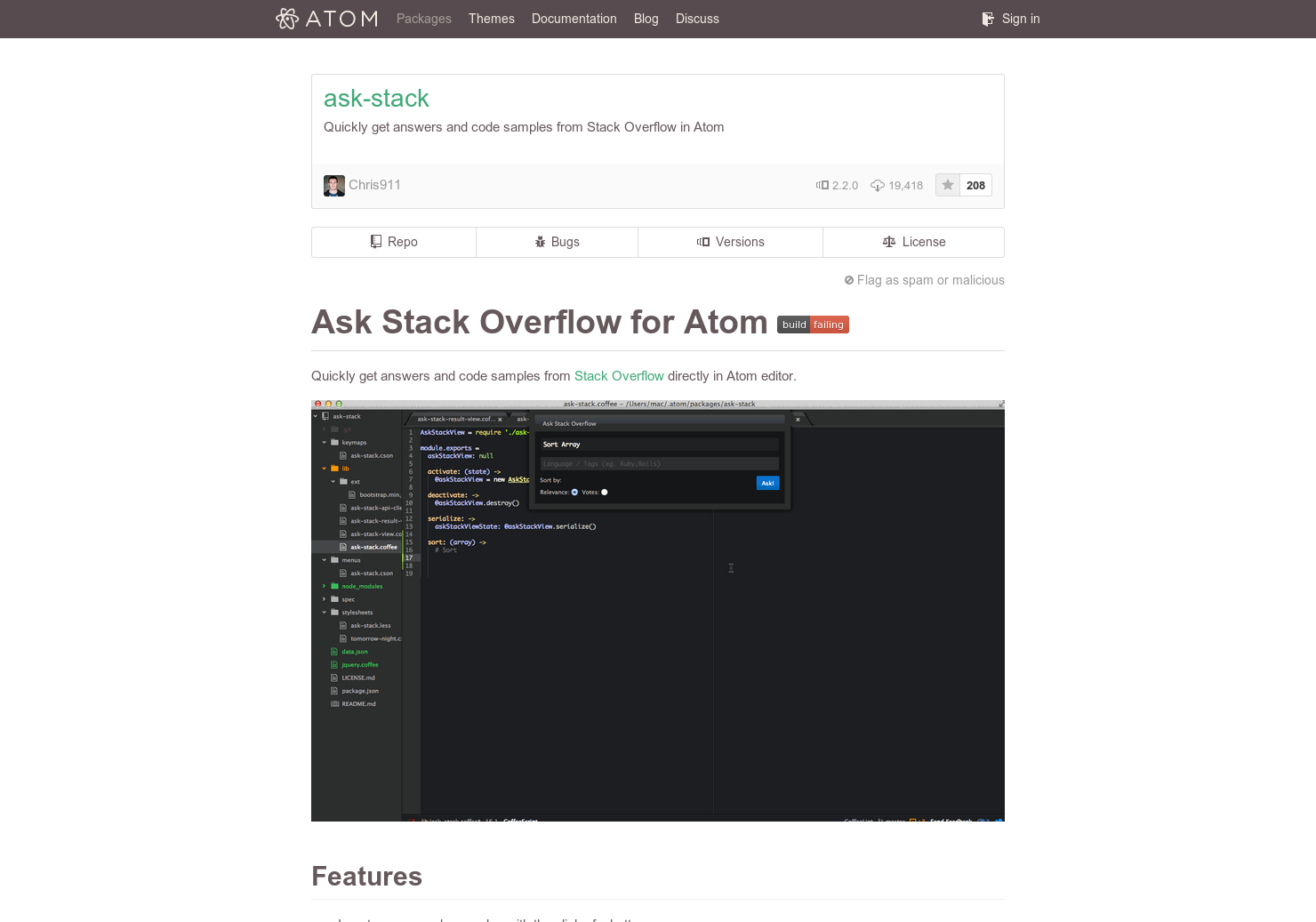Click the Language / Tags input field
This screenshot has height=922, width=1316.
[x=658, y=463]
